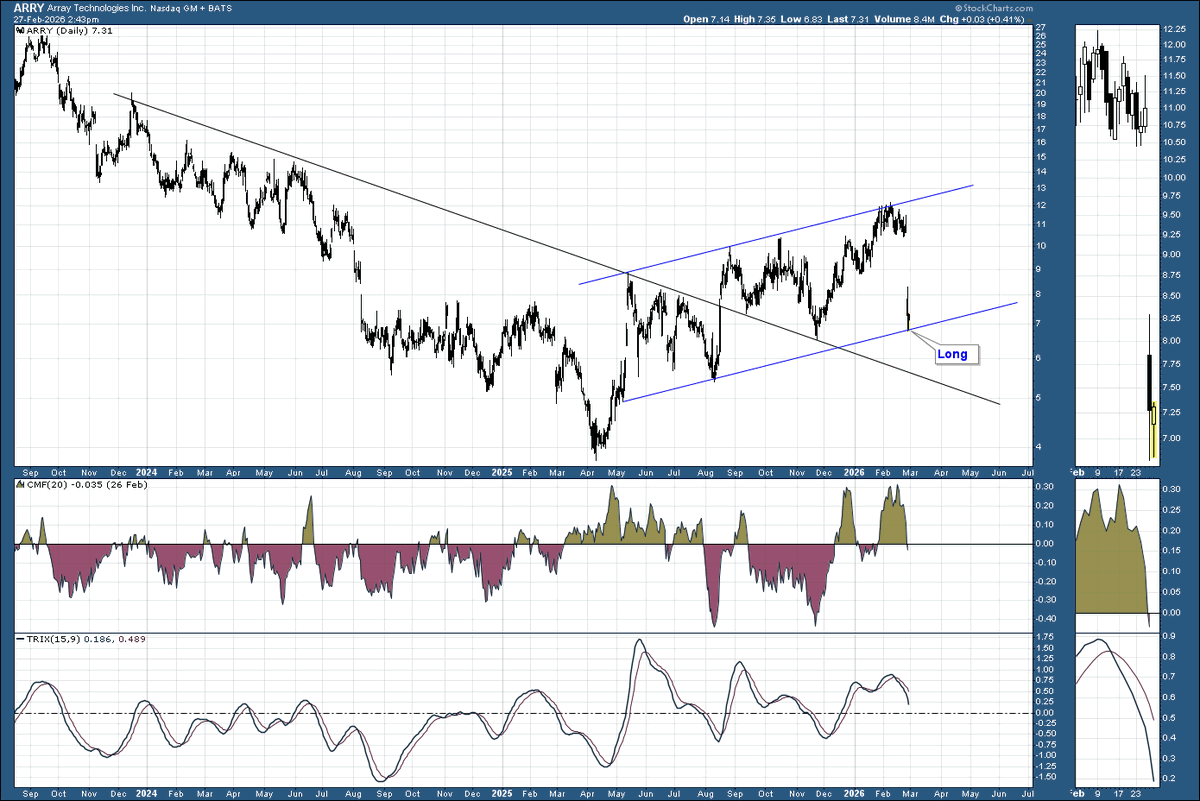Viewport: 1200px width, 801px height.
Task: Click the '9.75' price in zoomed candle panel
Action: 1173,197
